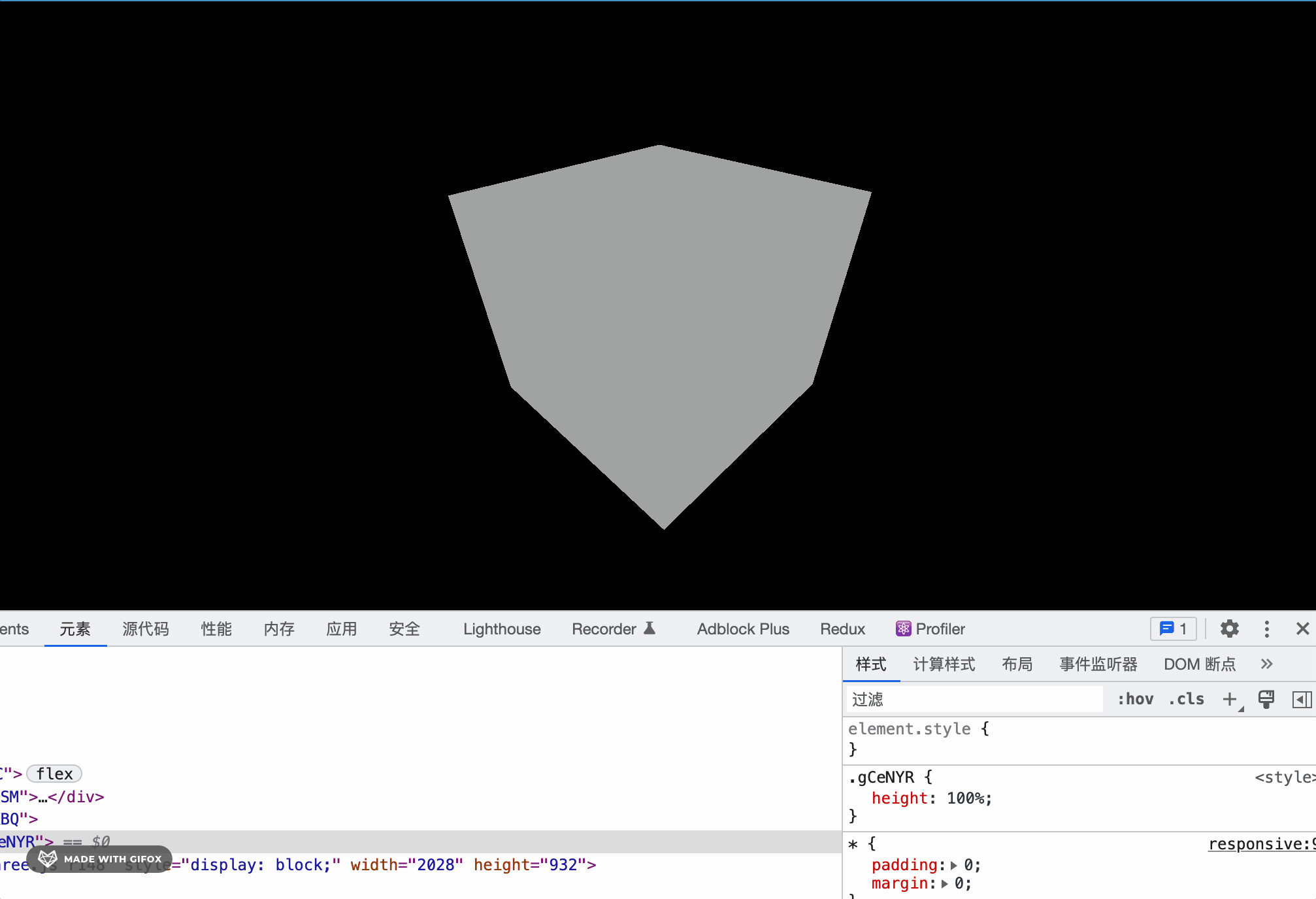Screen dimensions: 1316x899
Task: Show the computed styles sidebar panel icon
Action: pos(1301,699)
